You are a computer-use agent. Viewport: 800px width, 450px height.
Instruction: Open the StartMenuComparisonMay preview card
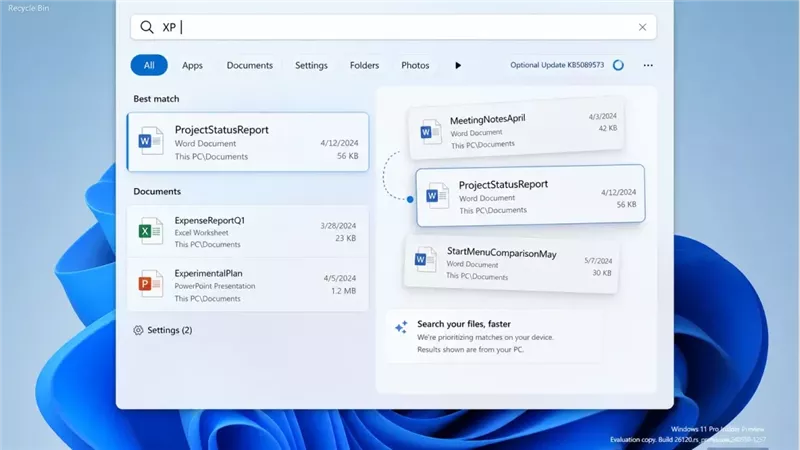tap(512, 263)
